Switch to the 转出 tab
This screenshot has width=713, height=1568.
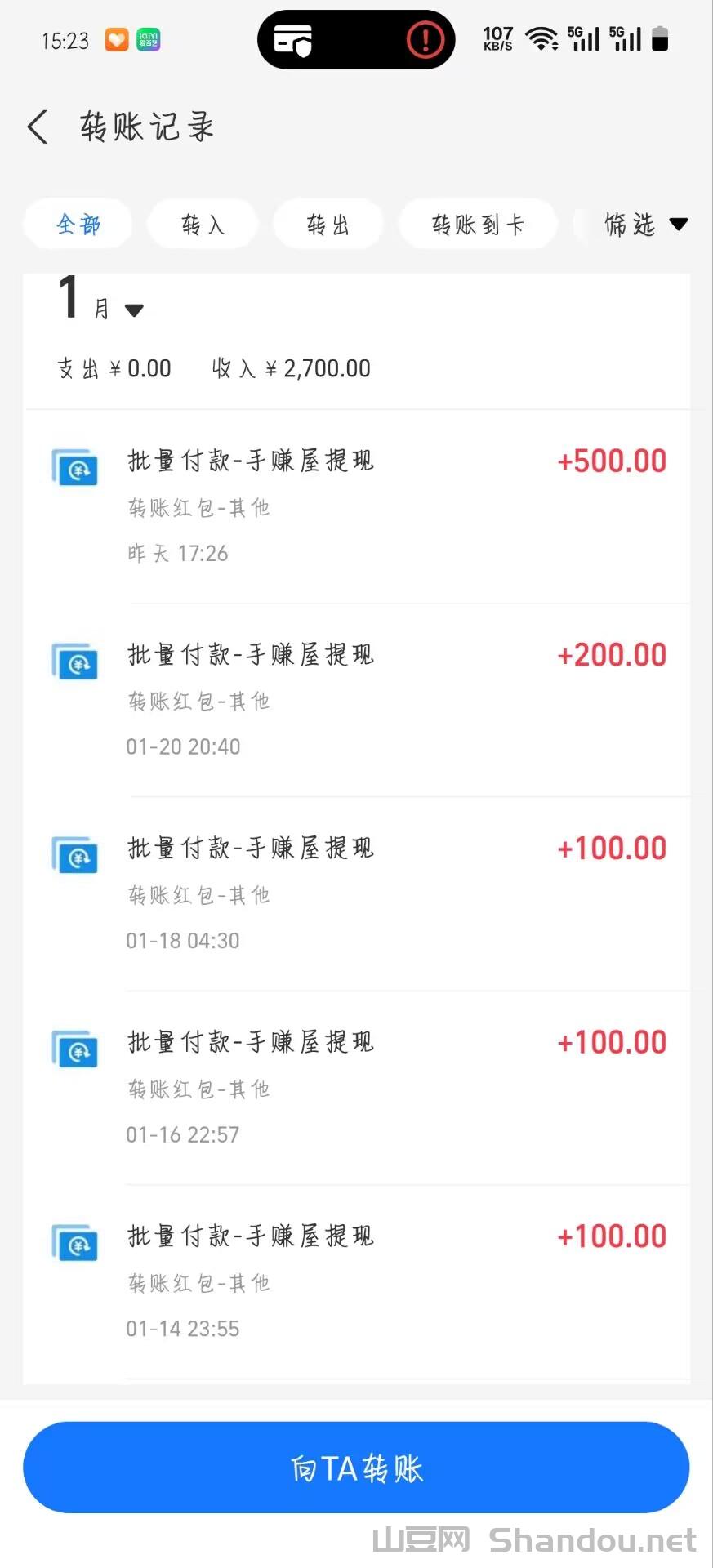tap(328, 225)
